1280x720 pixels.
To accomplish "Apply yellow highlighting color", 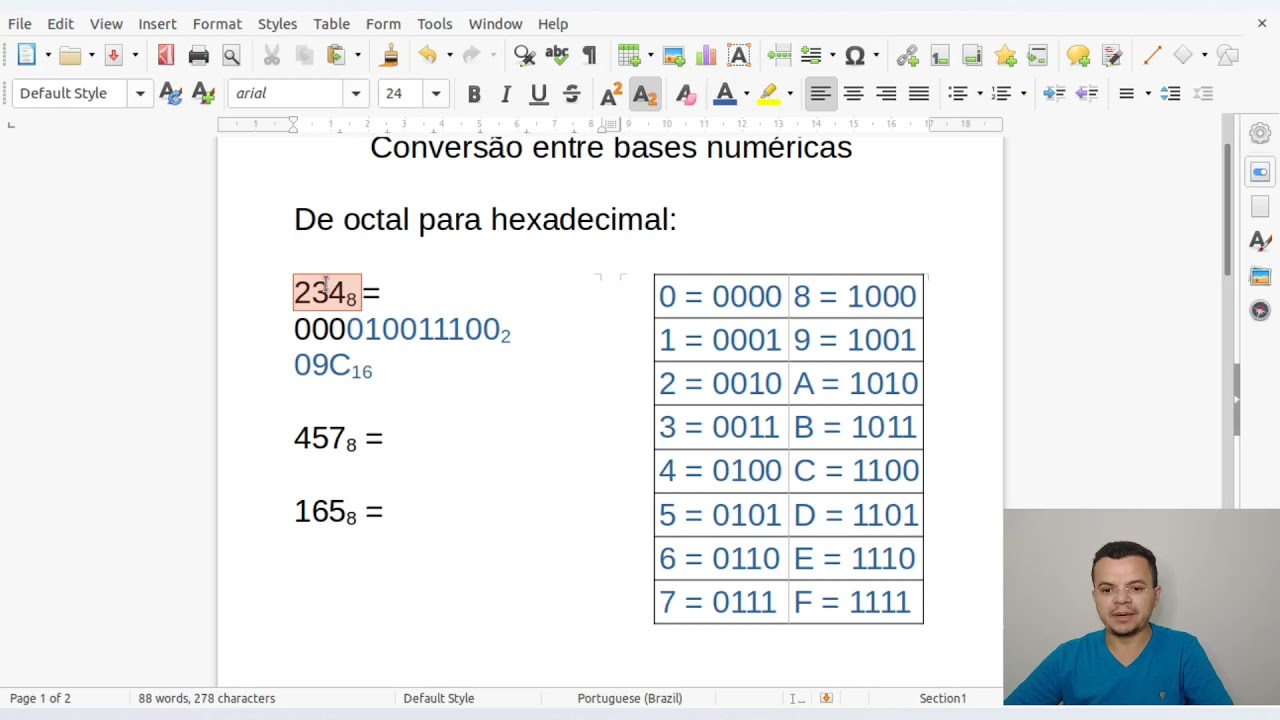I will (768, 93).
